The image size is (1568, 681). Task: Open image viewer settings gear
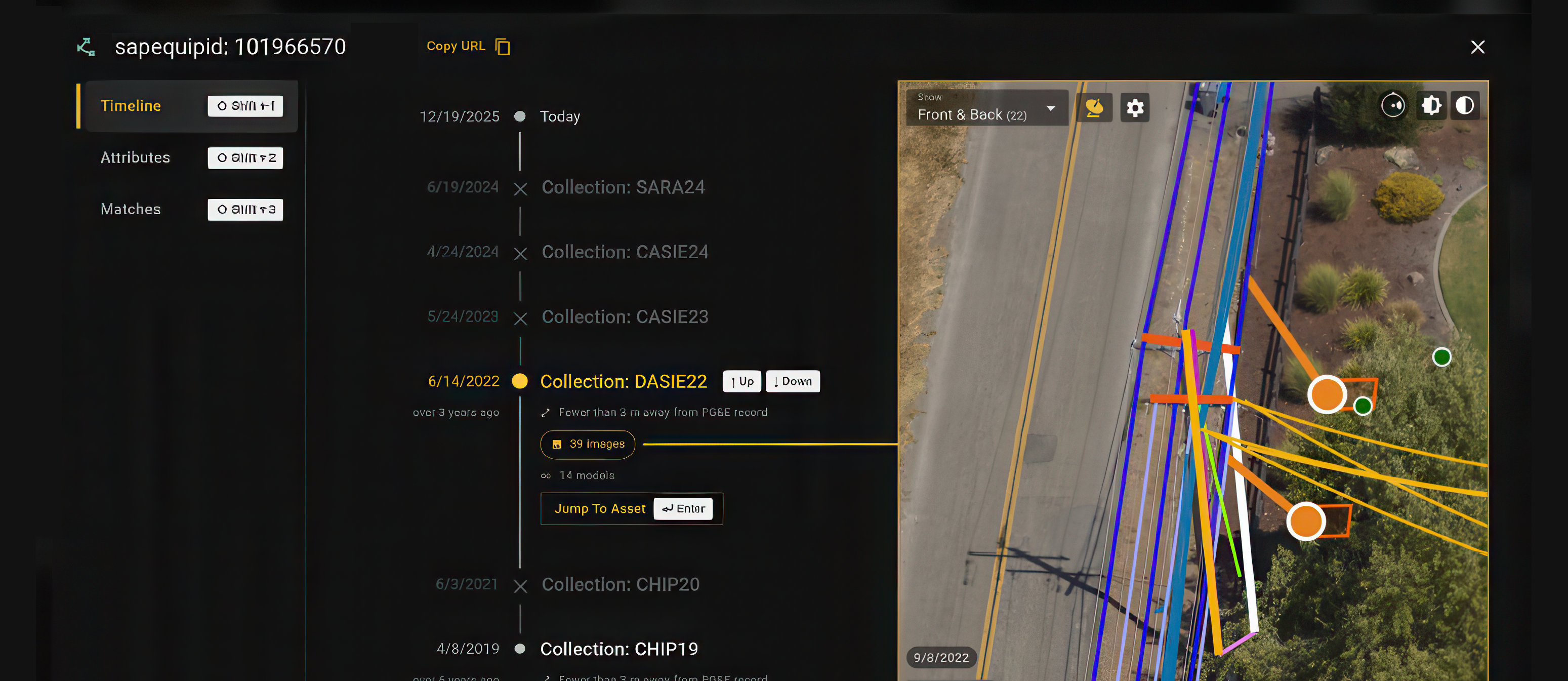coord(1135,108)
